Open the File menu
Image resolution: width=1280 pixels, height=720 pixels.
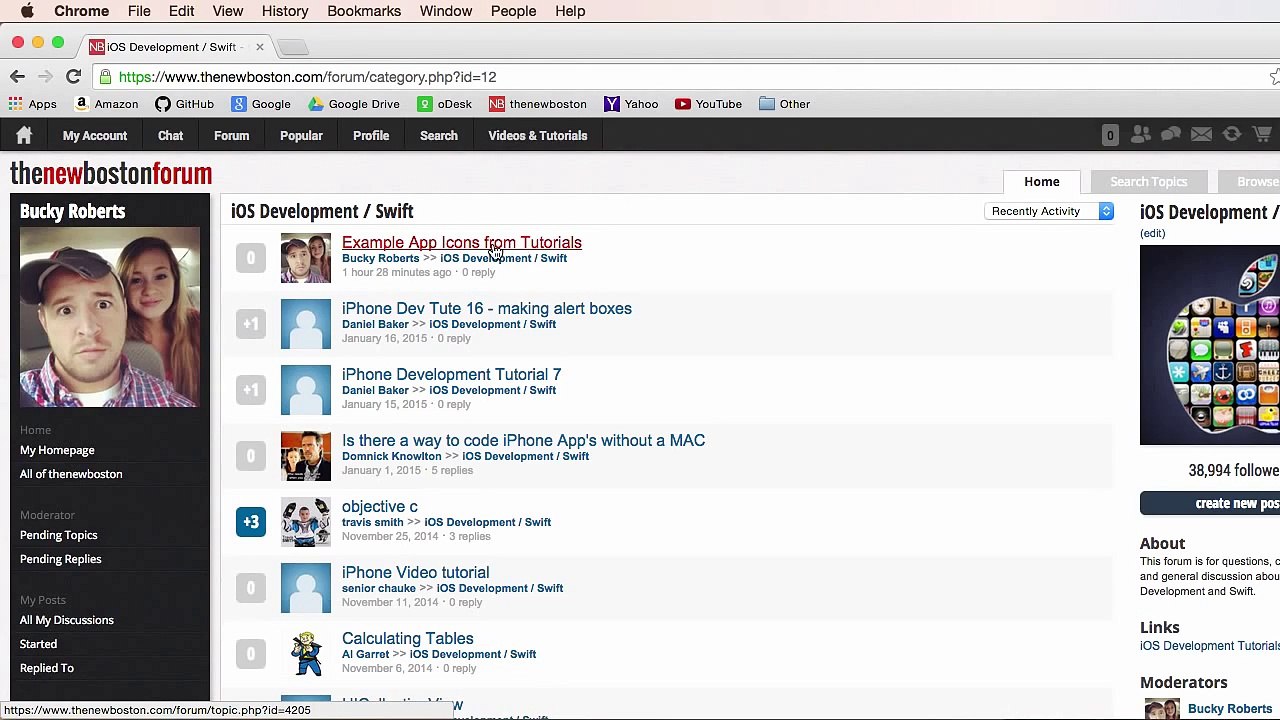click(139, 11)
